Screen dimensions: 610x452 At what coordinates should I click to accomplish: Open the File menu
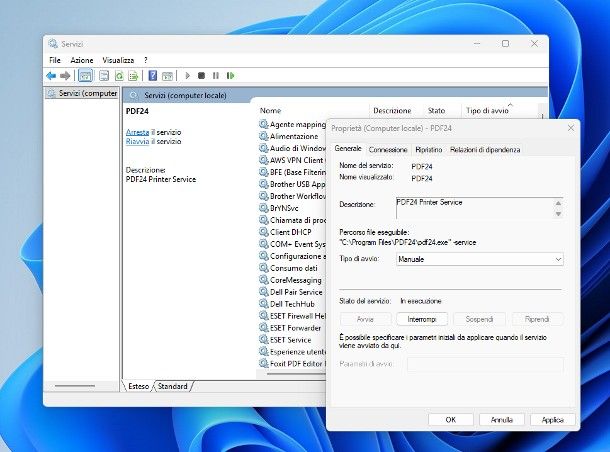pyautogui.click(x=55, y=60)
